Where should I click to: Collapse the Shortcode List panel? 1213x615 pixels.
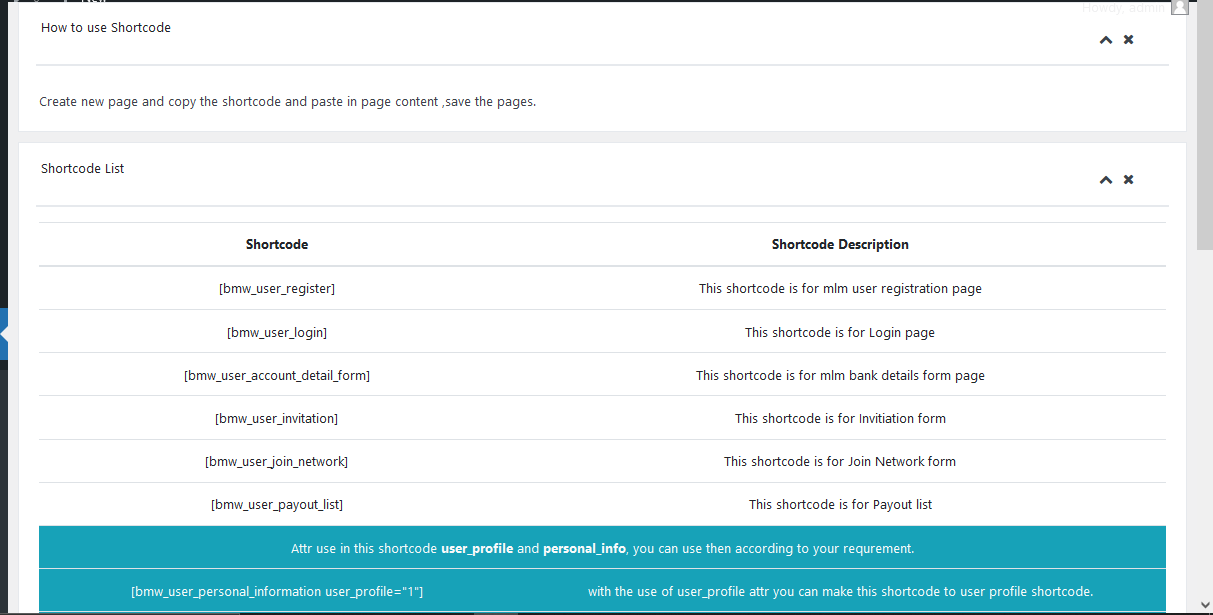coord(1105,180)
